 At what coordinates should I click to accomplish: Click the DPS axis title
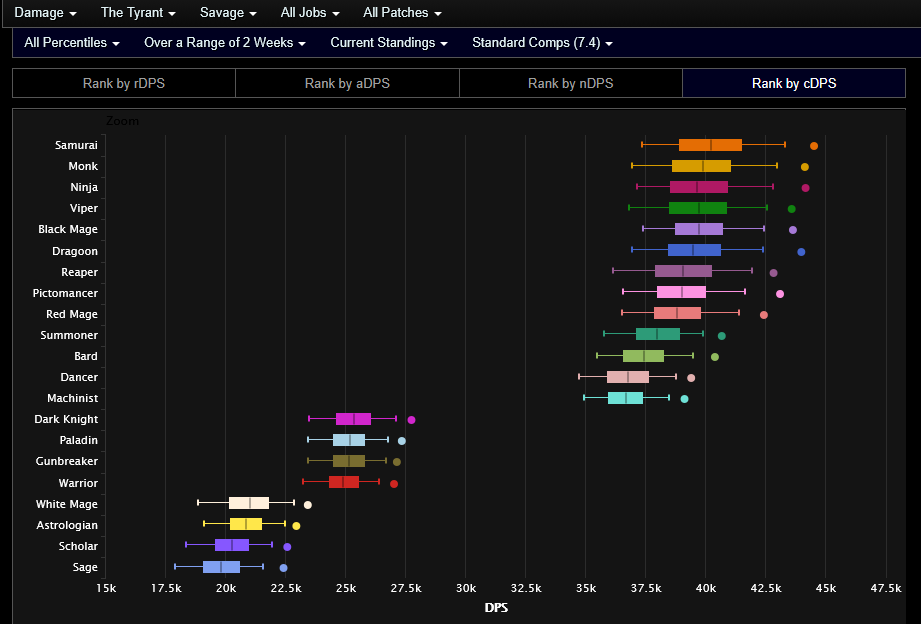tap(496, 608)
